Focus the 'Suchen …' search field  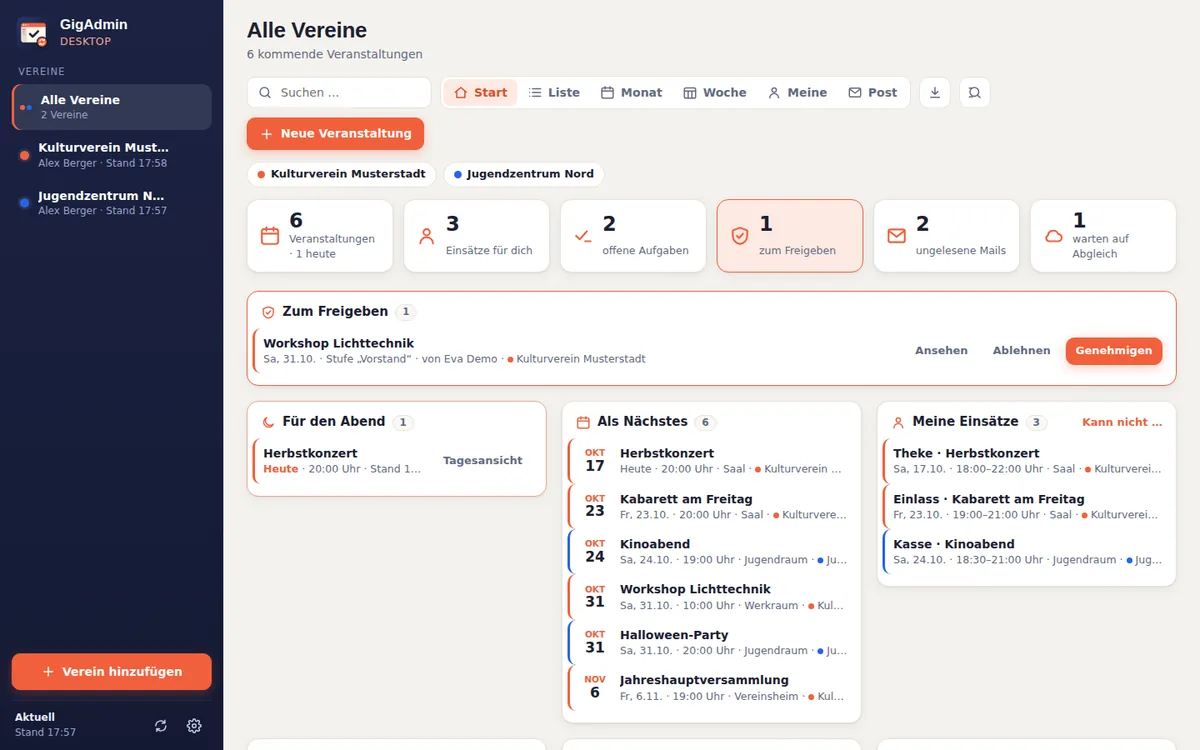coord(339,93)
